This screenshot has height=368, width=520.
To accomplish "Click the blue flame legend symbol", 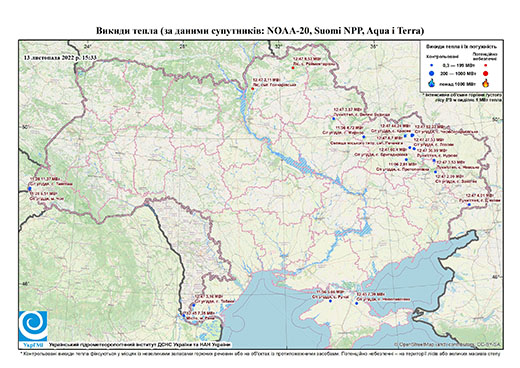I will 431,83.
